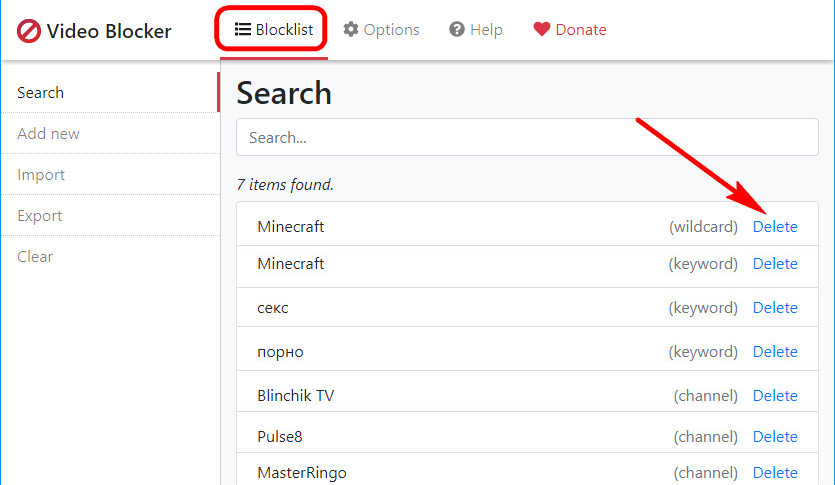Open the Import sidebar section
835x485 pixels.
(x=110, y=175)
